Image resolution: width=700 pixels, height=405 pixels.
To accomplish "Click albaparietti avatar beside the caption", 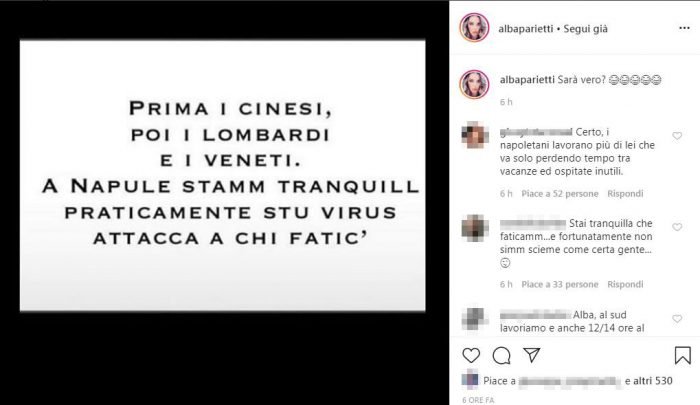I will (x=474, y=84).
